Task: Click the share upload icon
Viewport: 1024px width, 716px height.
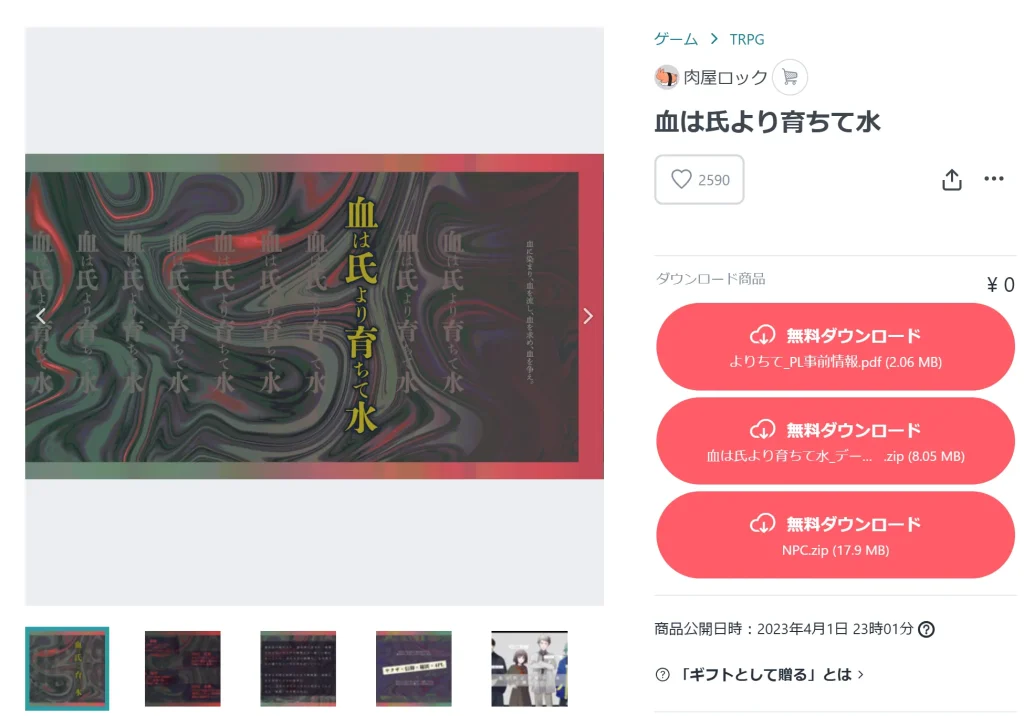Action: pyautogui.click(x=952, y=180)
